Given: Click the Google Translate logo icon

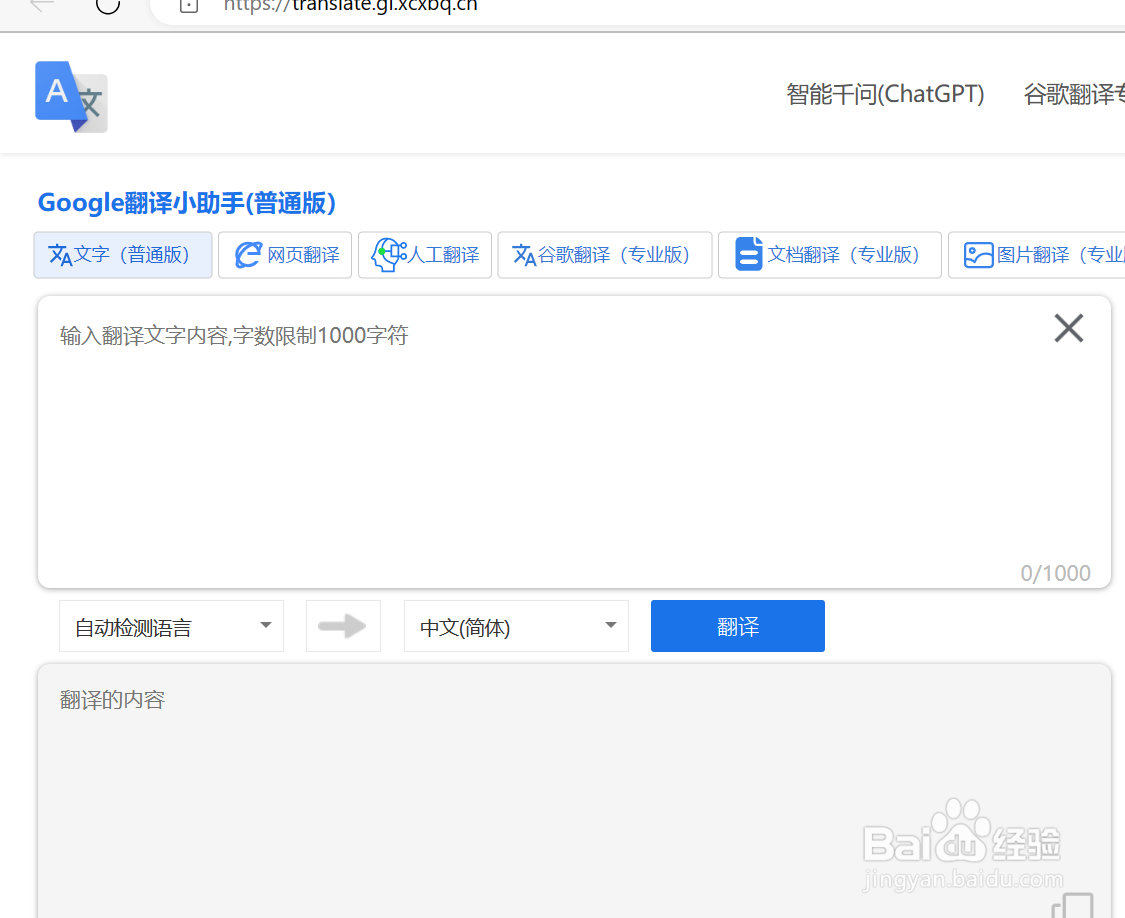Looking at the screenshot, I should pyautogui.click(x=71, y=96).
